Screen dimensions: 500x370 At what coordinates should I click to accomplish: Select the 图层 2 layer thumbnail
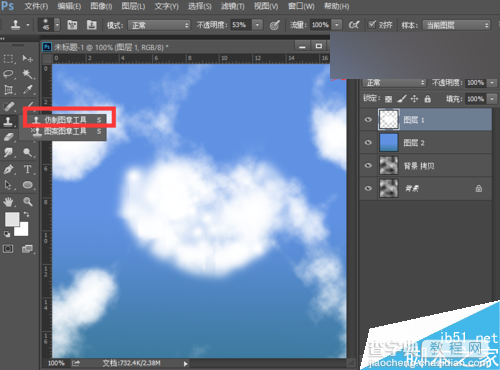point(389,143)
